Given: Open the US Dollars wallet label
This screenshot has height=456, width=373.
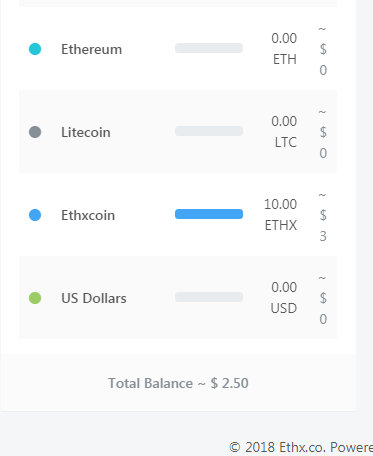Looking at the screenshot, I should 94,298.
